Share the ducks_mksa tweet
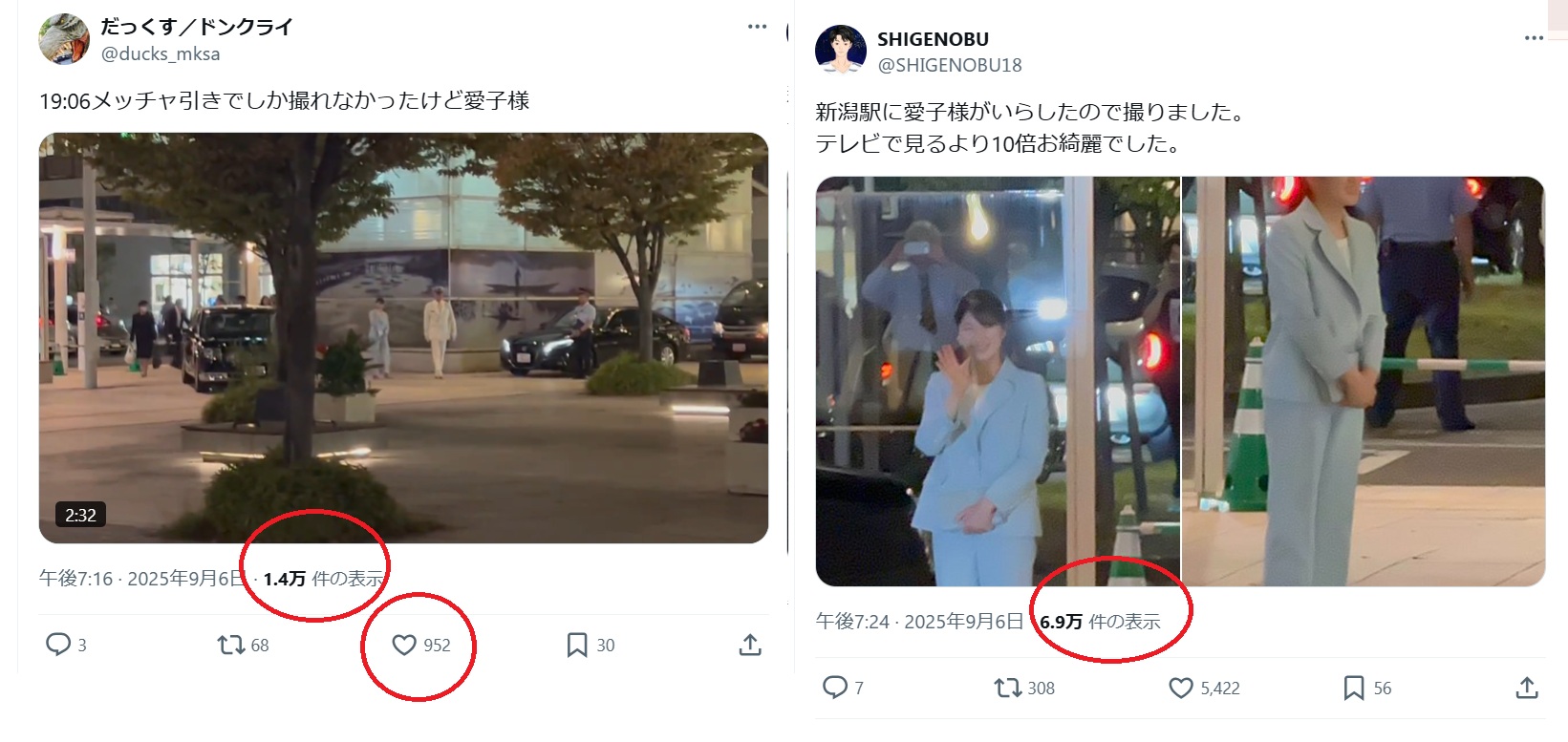The width and height of the screenshot is (1568, 742). point(750,645)
